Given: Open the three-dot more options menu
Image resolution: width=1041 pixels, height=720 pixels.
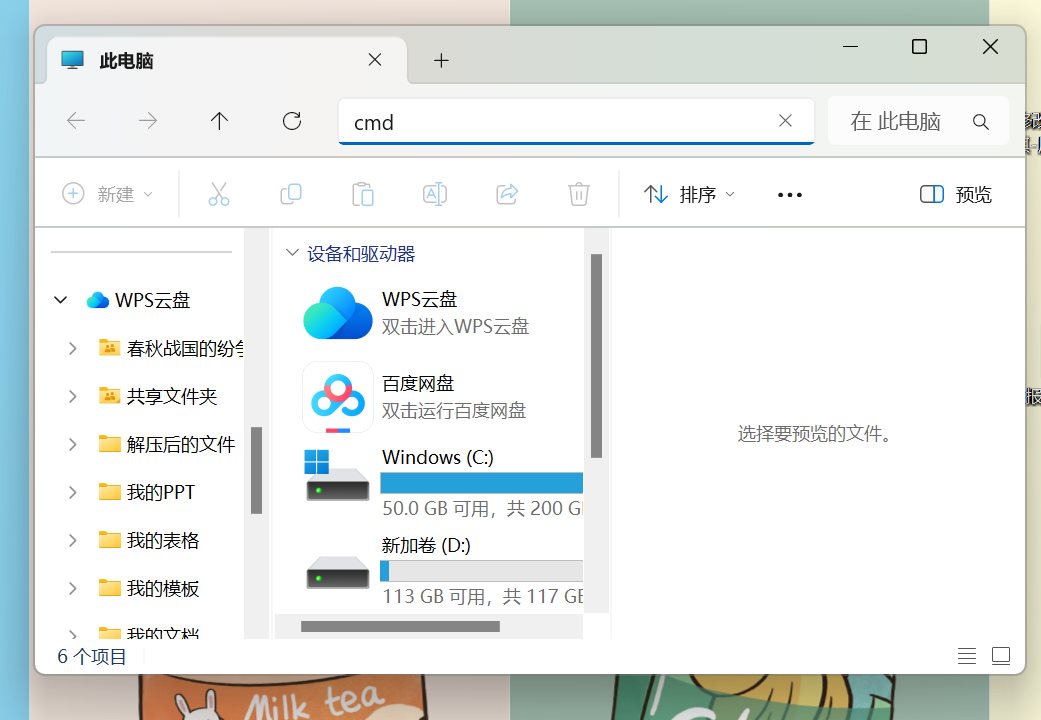Looking at the screenshot, I should tap(790, 195).
